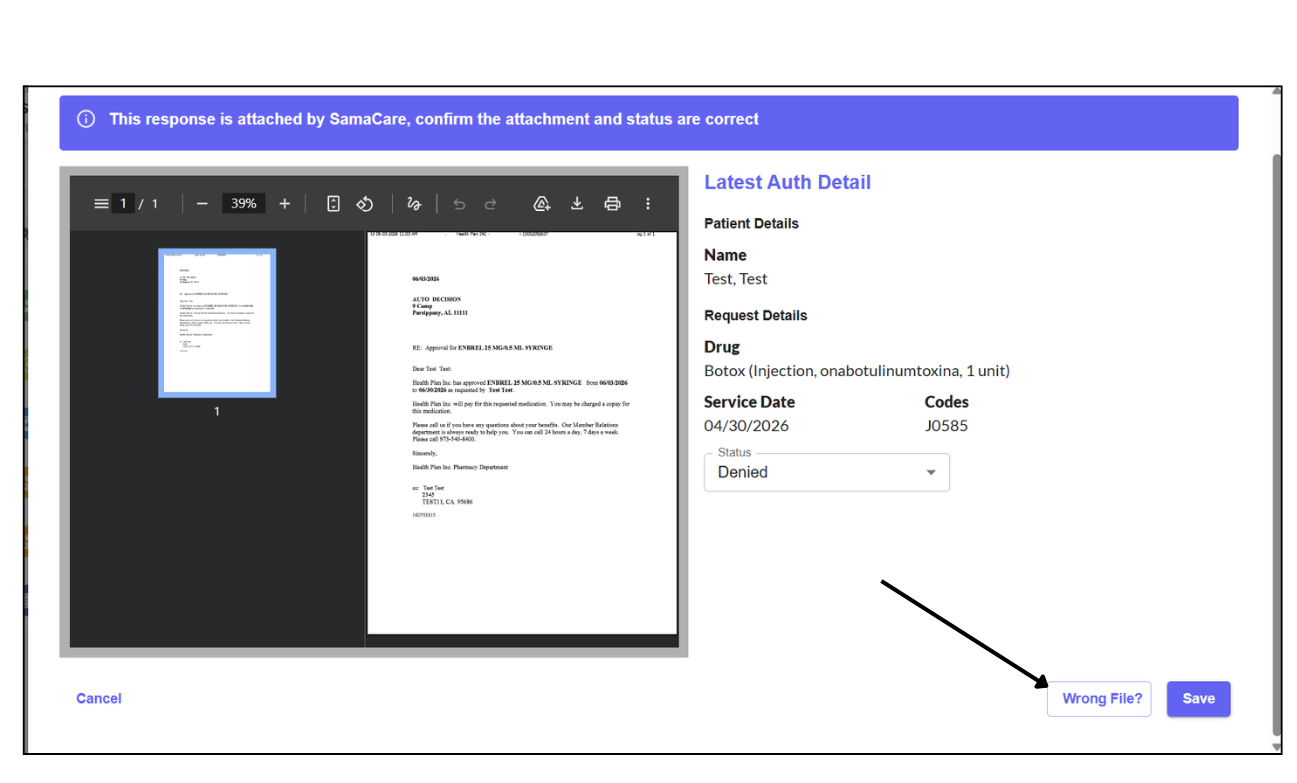Click the Latest Auth Detail heading
Viewport: 1297px width, 783px height.
click(x=788, y=182)
